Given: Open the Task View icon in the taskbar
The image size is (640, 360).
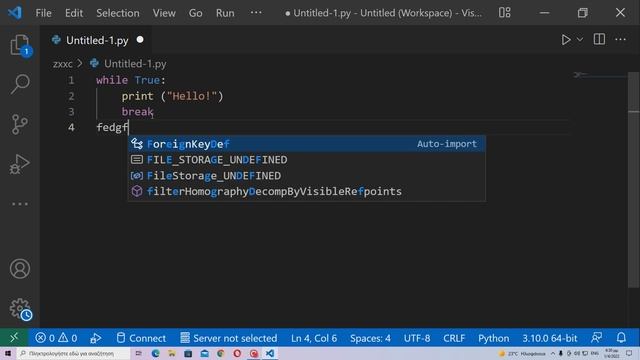Looking at the screenshot, I should coord(138,353).
